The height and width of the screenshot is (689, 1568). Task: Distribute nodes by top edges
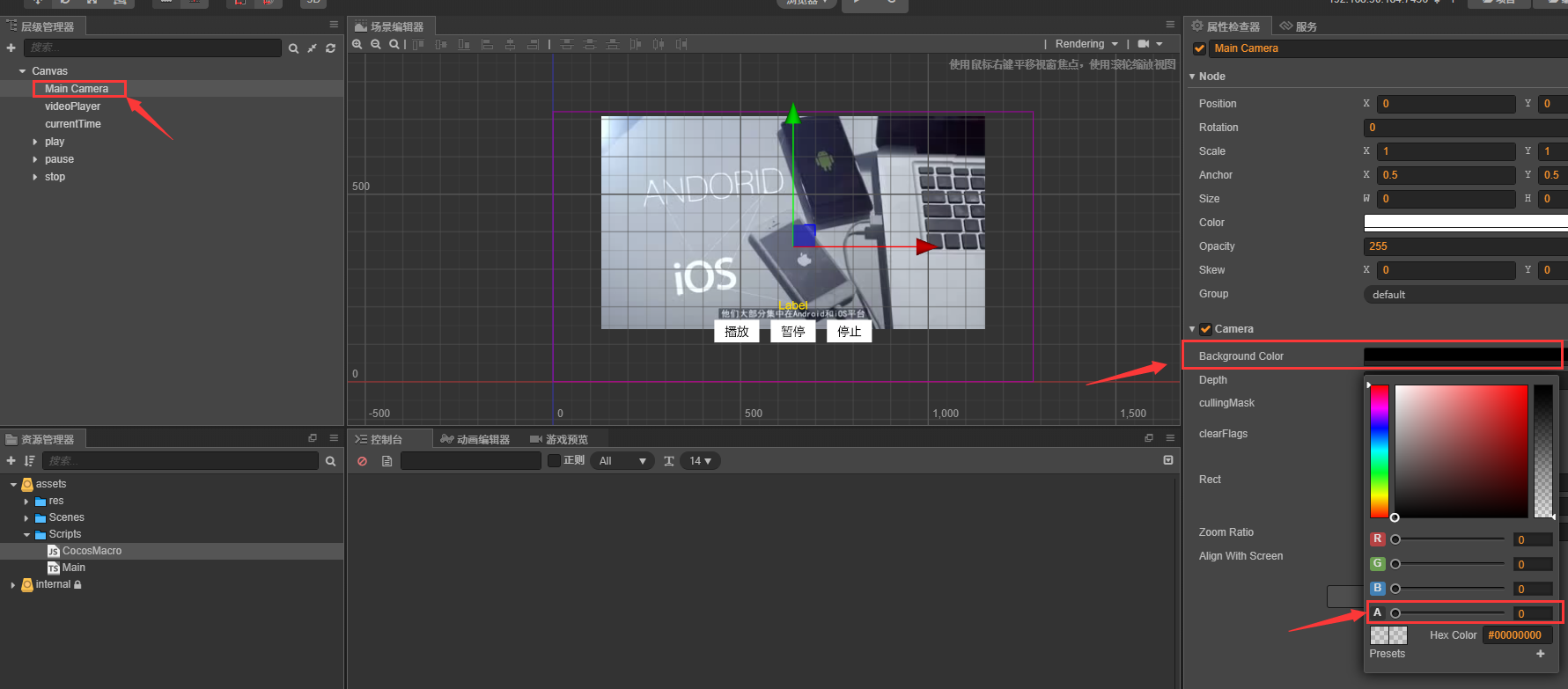pyautogui.click(x=567, y=44)
